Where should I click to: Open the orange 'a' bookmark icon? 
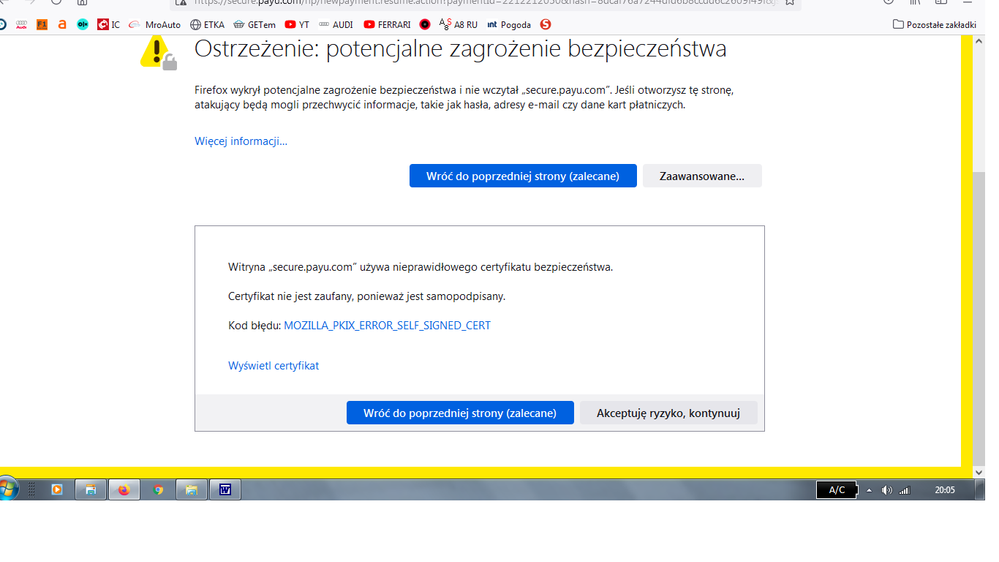[62, 25]
